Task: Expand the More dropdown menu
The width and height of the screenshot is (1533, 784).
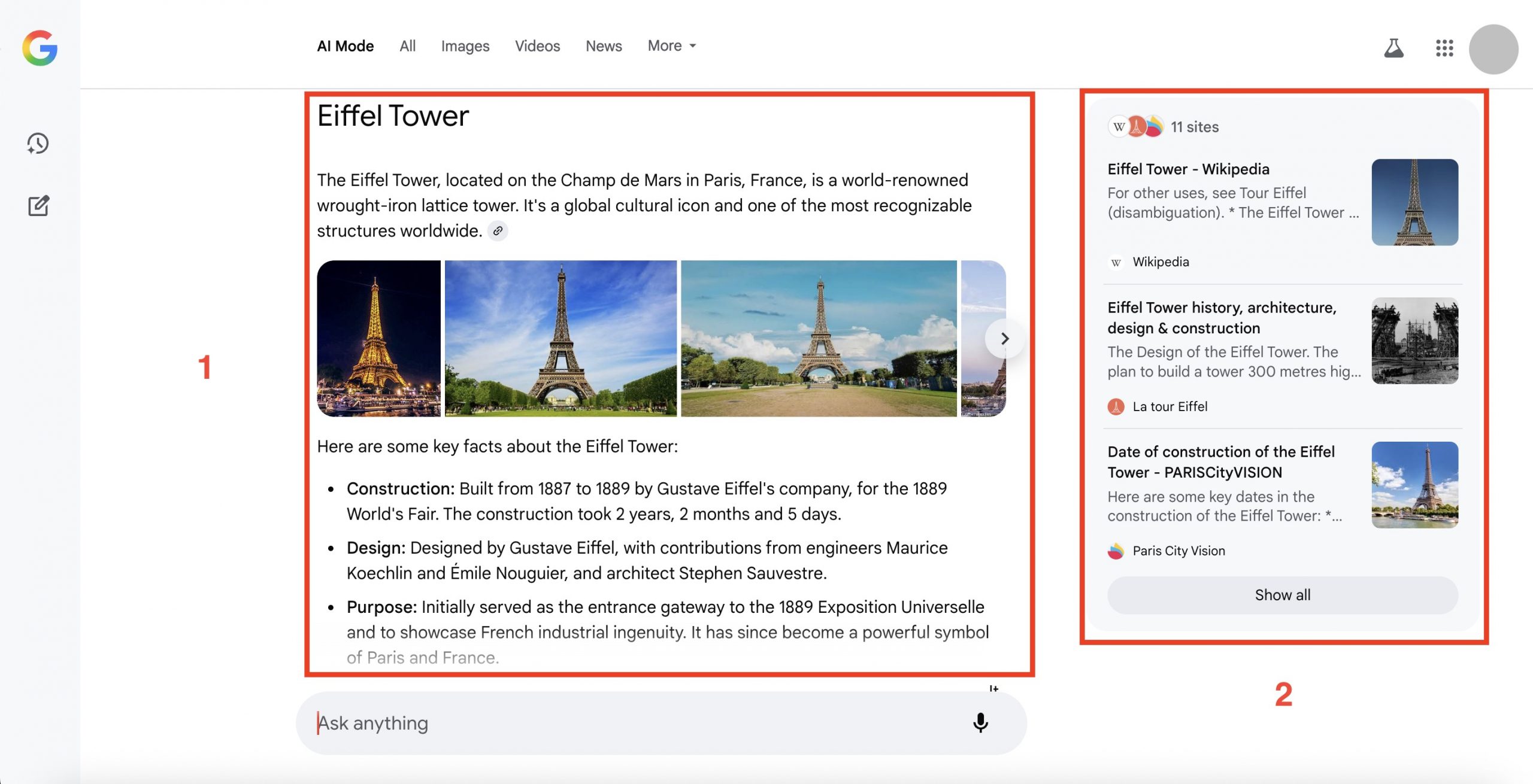Action: [x=672, y=46]
